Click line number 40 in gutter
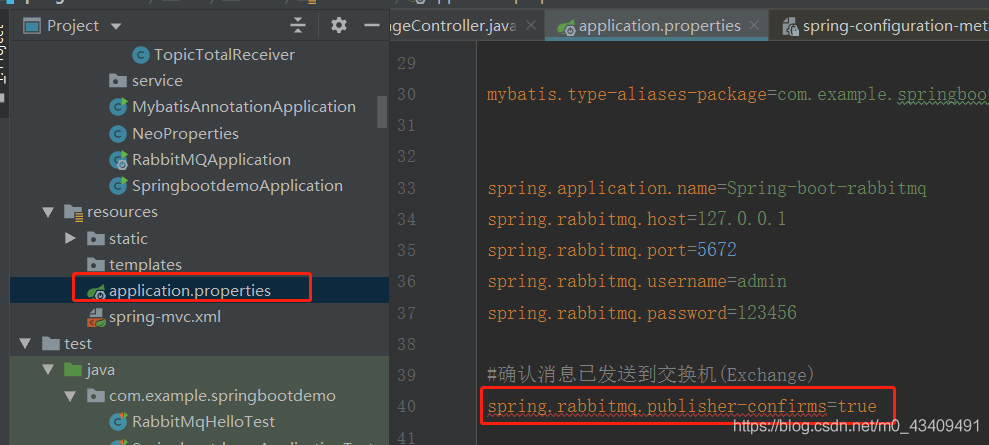 407,407
